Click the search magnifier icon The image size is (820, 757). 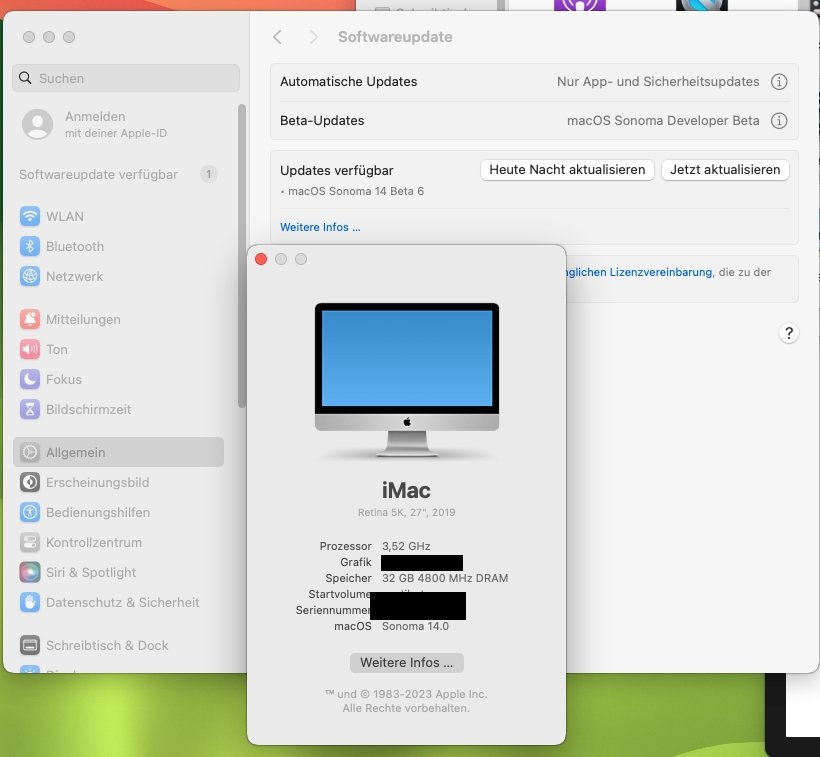point(25,78)
